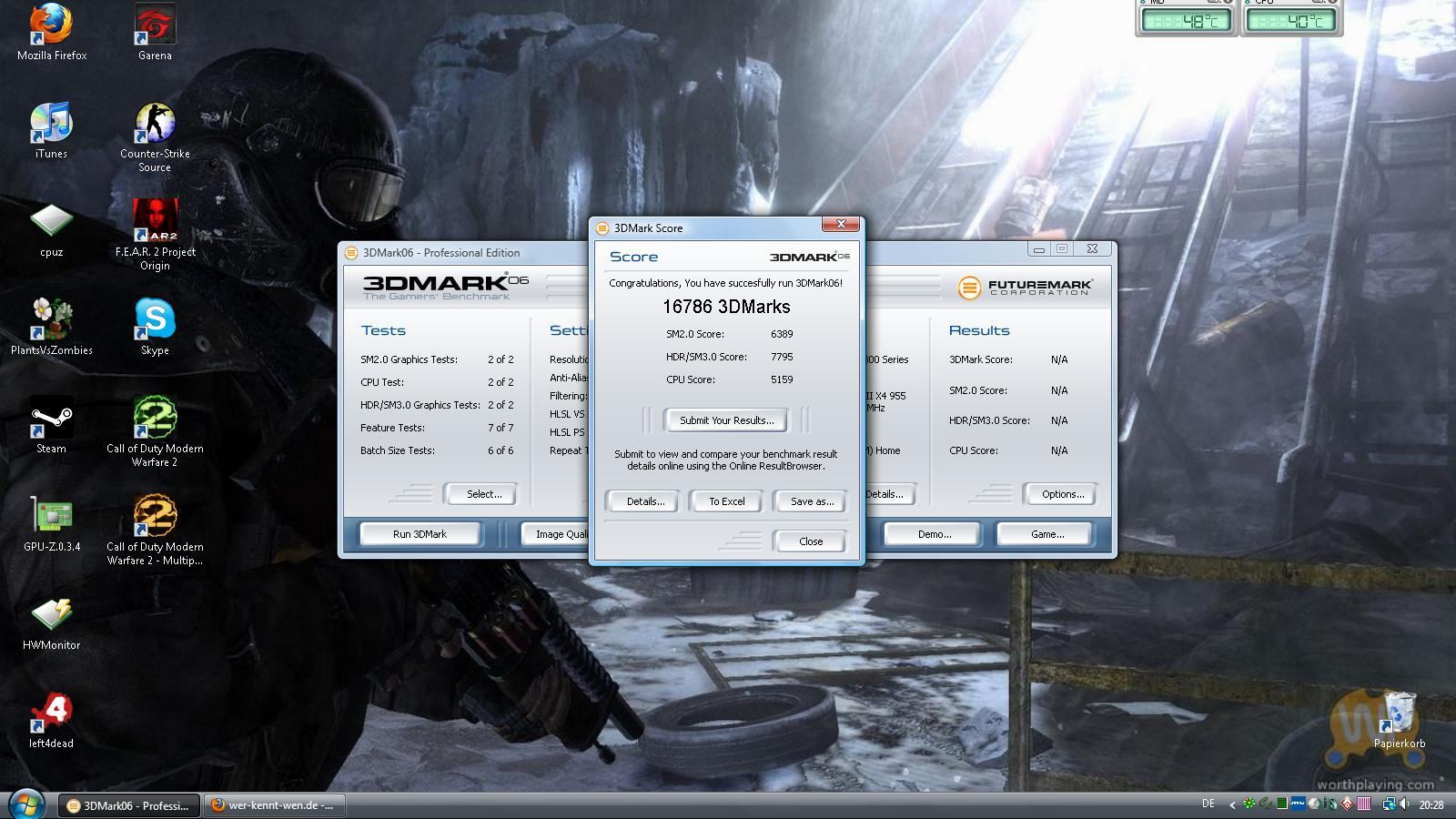Click the Feature Tests row label

(392, 428)
